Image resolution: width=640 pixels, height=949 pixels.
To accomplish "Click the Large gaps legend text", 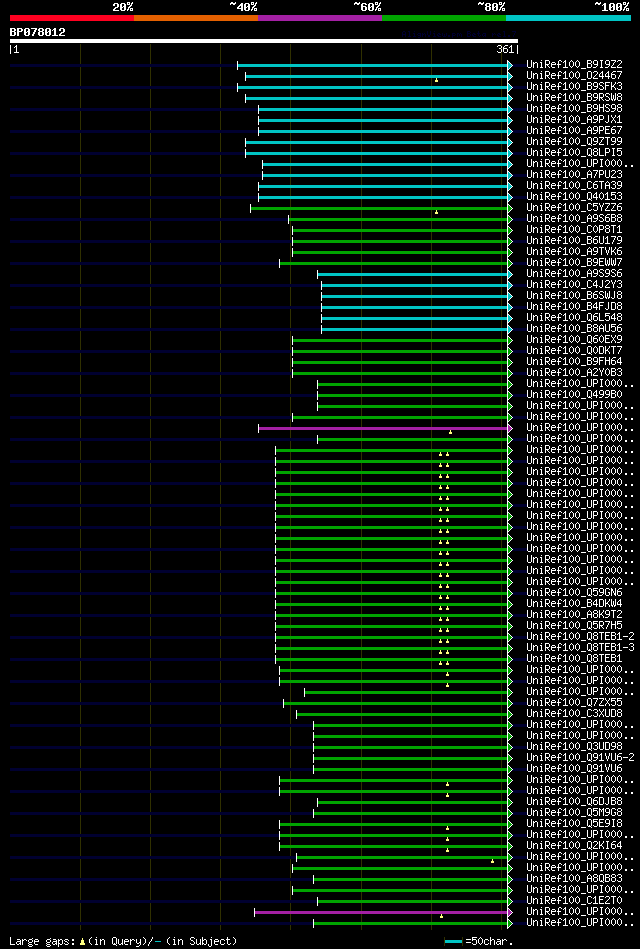I will coord(124,941).
